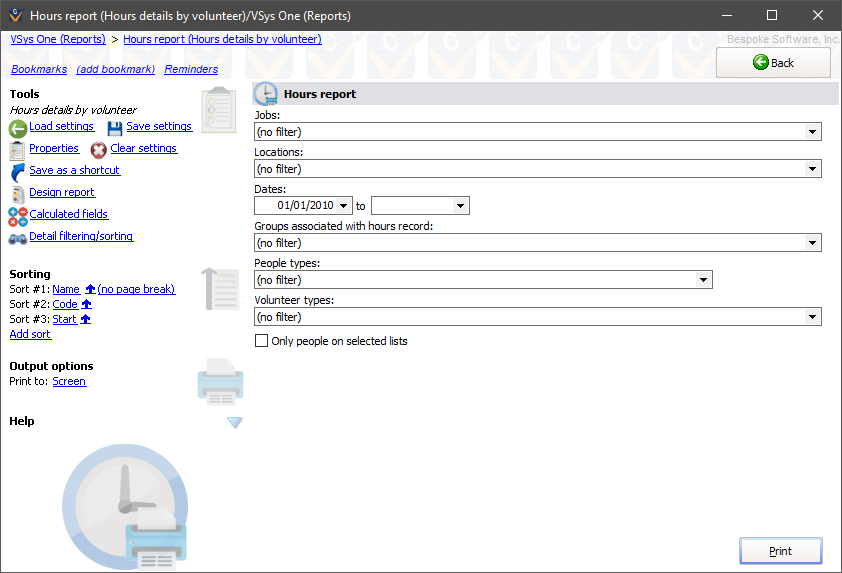Open the start date picker dropdown
The width and height of the screenshot is (842, 573).
(x=344, y=206)
